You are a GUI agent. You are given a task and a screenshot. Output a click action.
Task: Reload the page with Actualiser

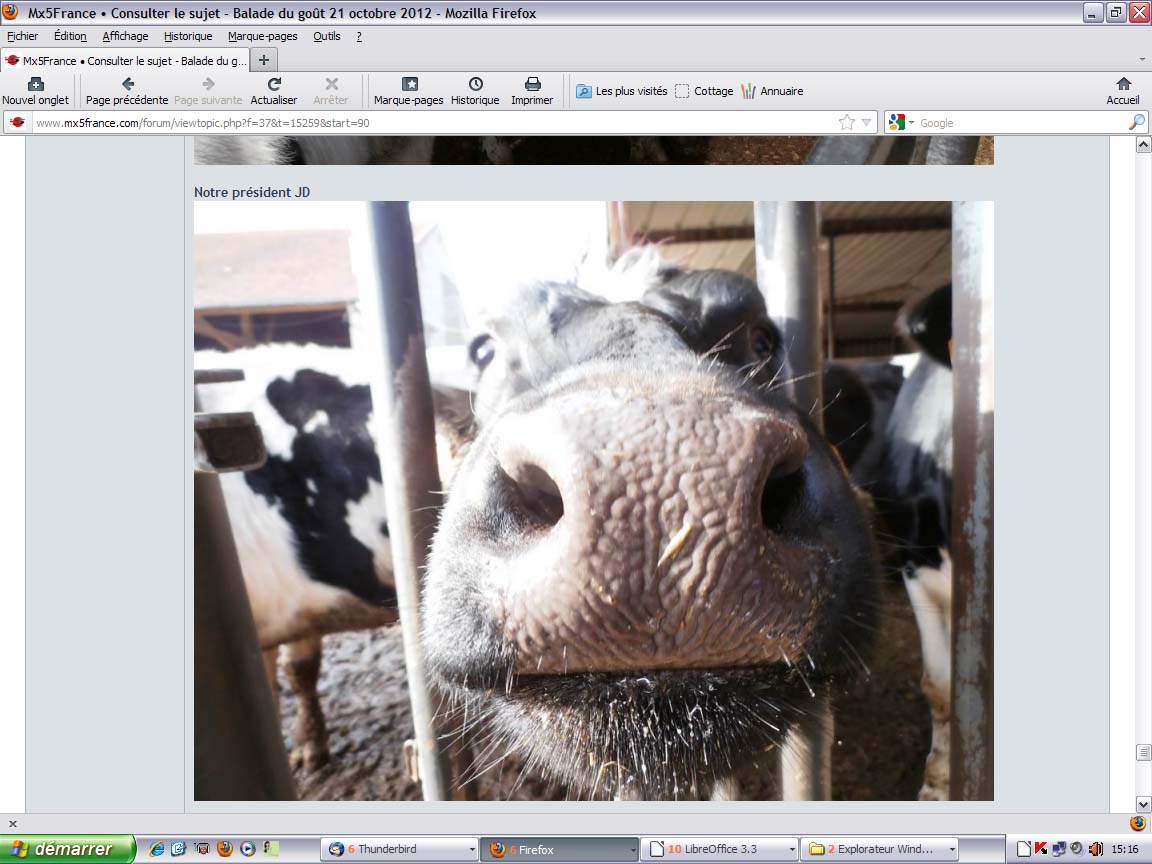tap(274, 91)
